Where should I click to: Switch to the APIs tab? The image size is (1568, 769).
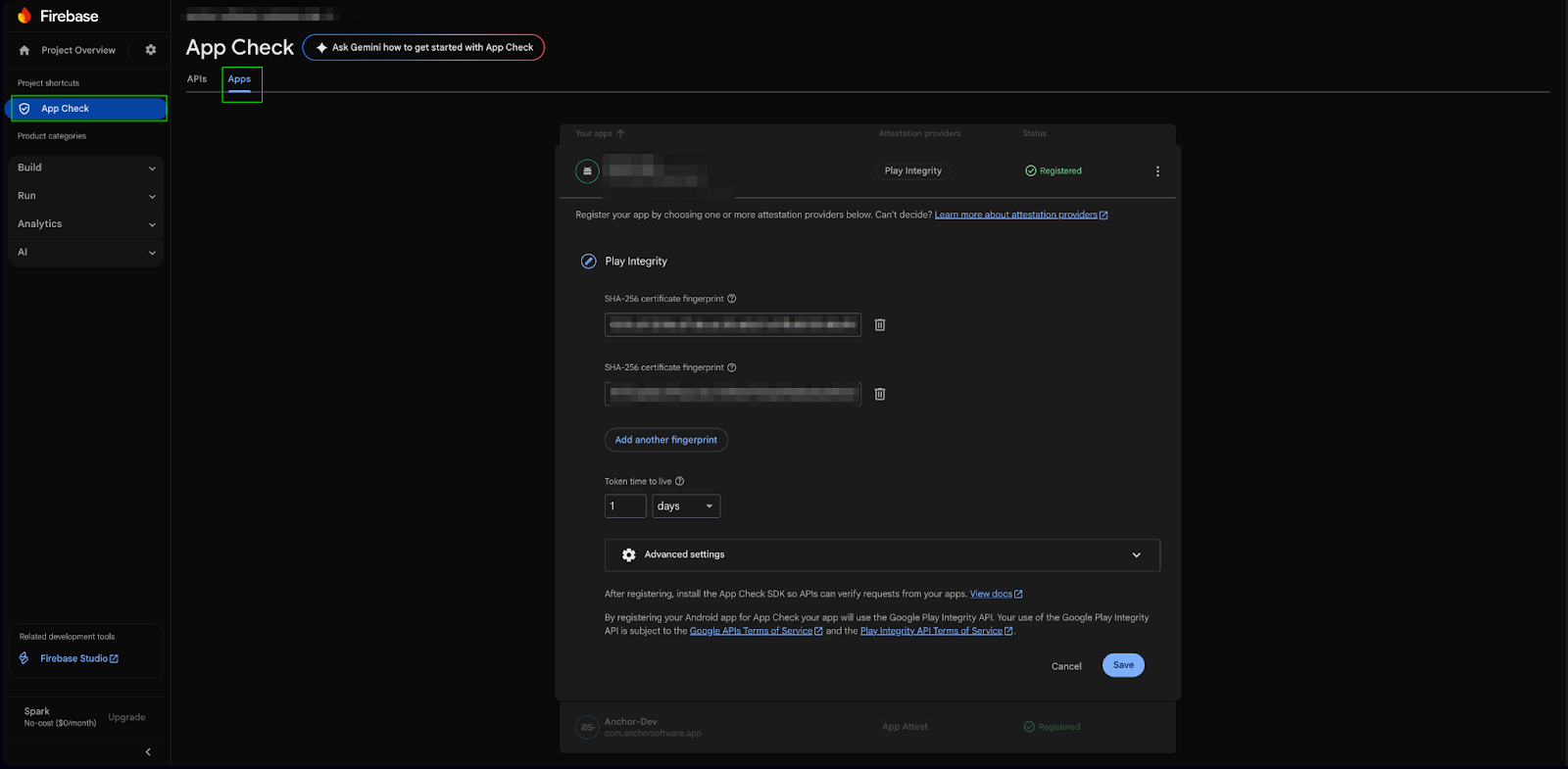(x=197, y=79)
